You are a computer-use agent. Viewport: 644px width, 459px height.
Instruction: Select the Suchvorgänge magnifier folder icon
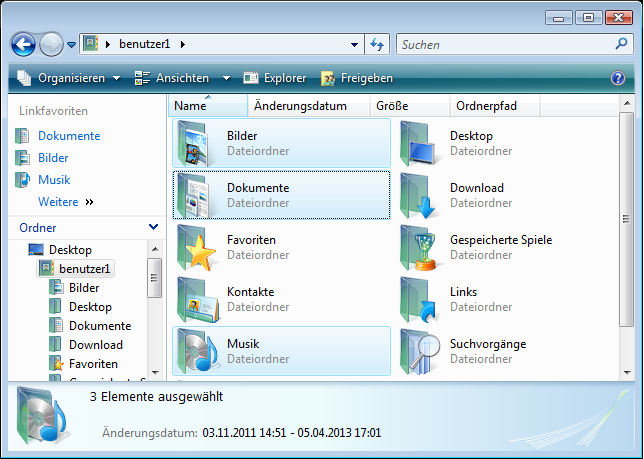tap(420, 352)
